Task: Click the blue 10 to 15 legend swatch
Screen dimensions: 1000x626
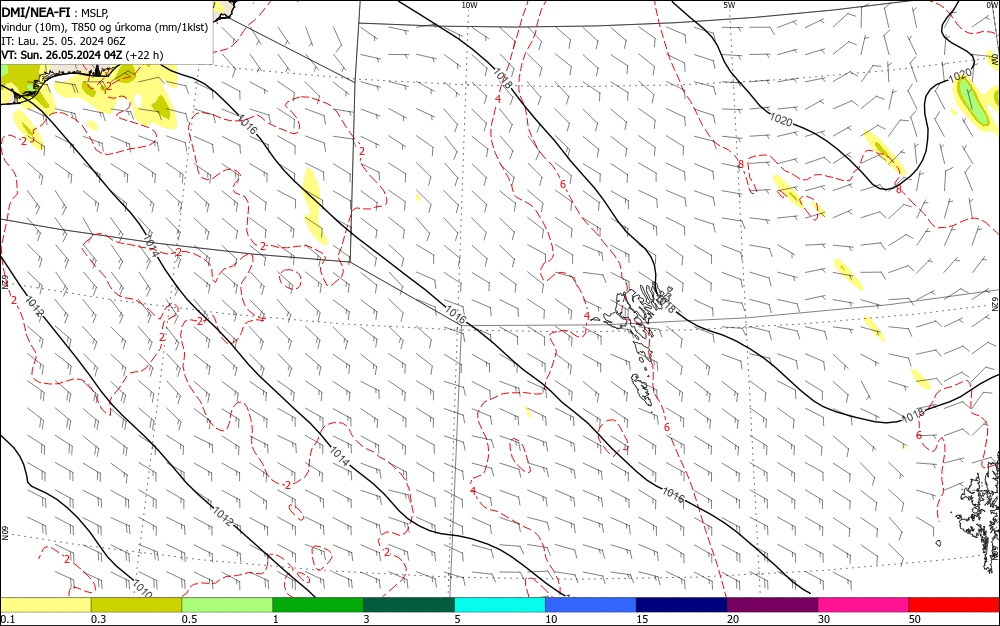Action: [591, 605]
